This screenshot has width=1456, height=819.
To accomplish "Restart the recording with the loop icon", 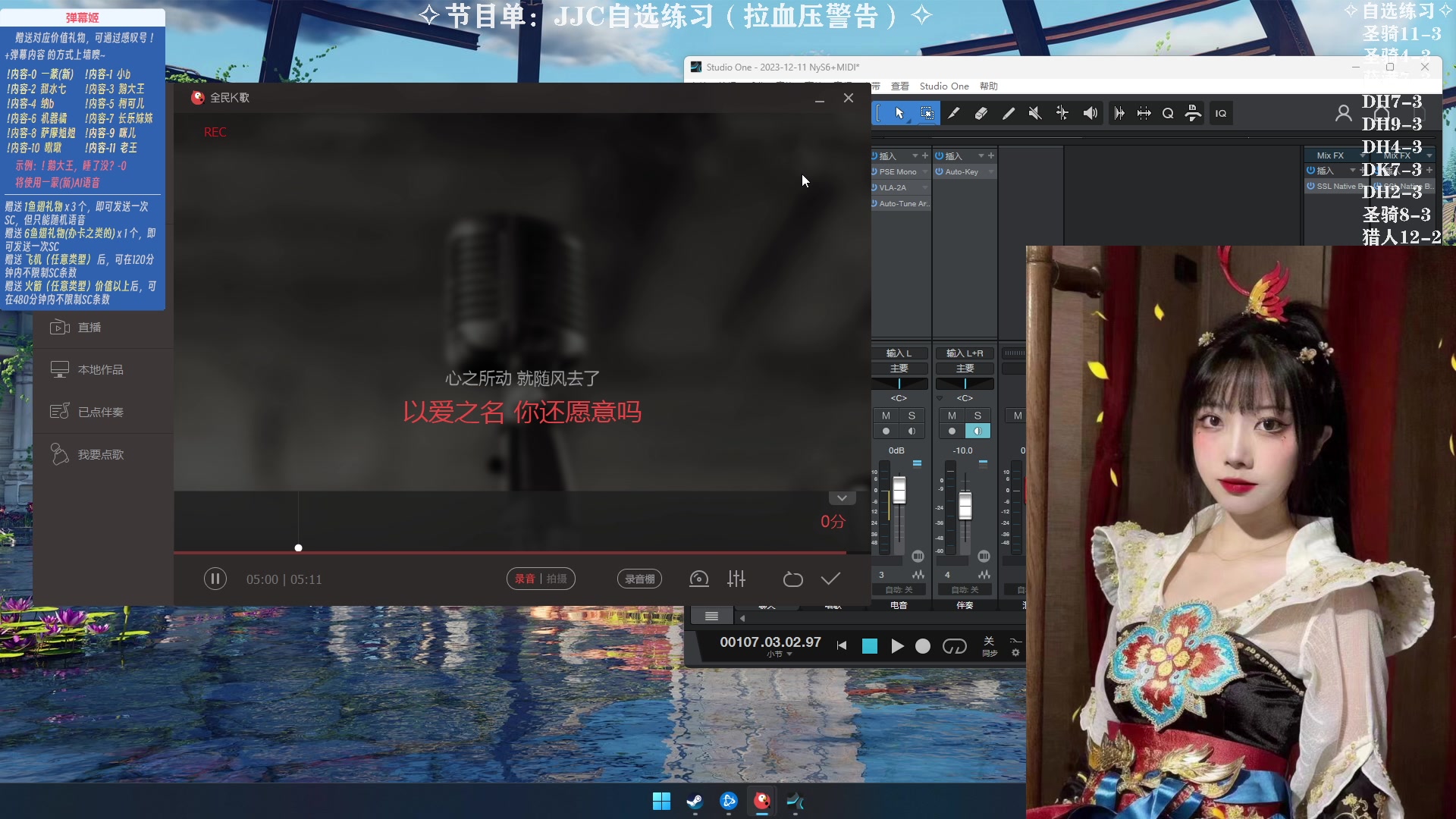I will click(x=792, y=579).
